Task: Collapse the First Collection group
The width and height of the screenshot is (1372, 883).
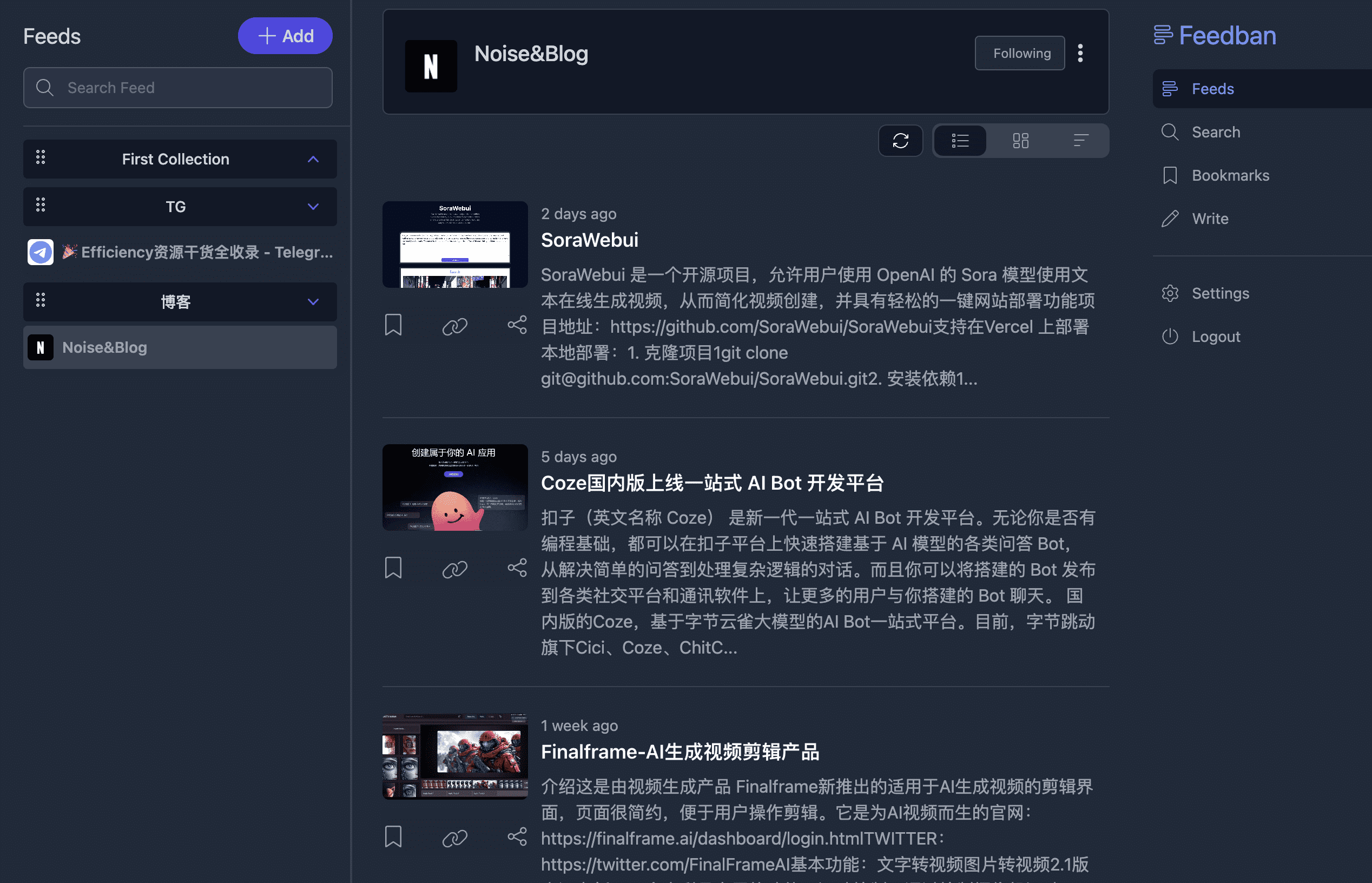Action: (x=313, y=159)
